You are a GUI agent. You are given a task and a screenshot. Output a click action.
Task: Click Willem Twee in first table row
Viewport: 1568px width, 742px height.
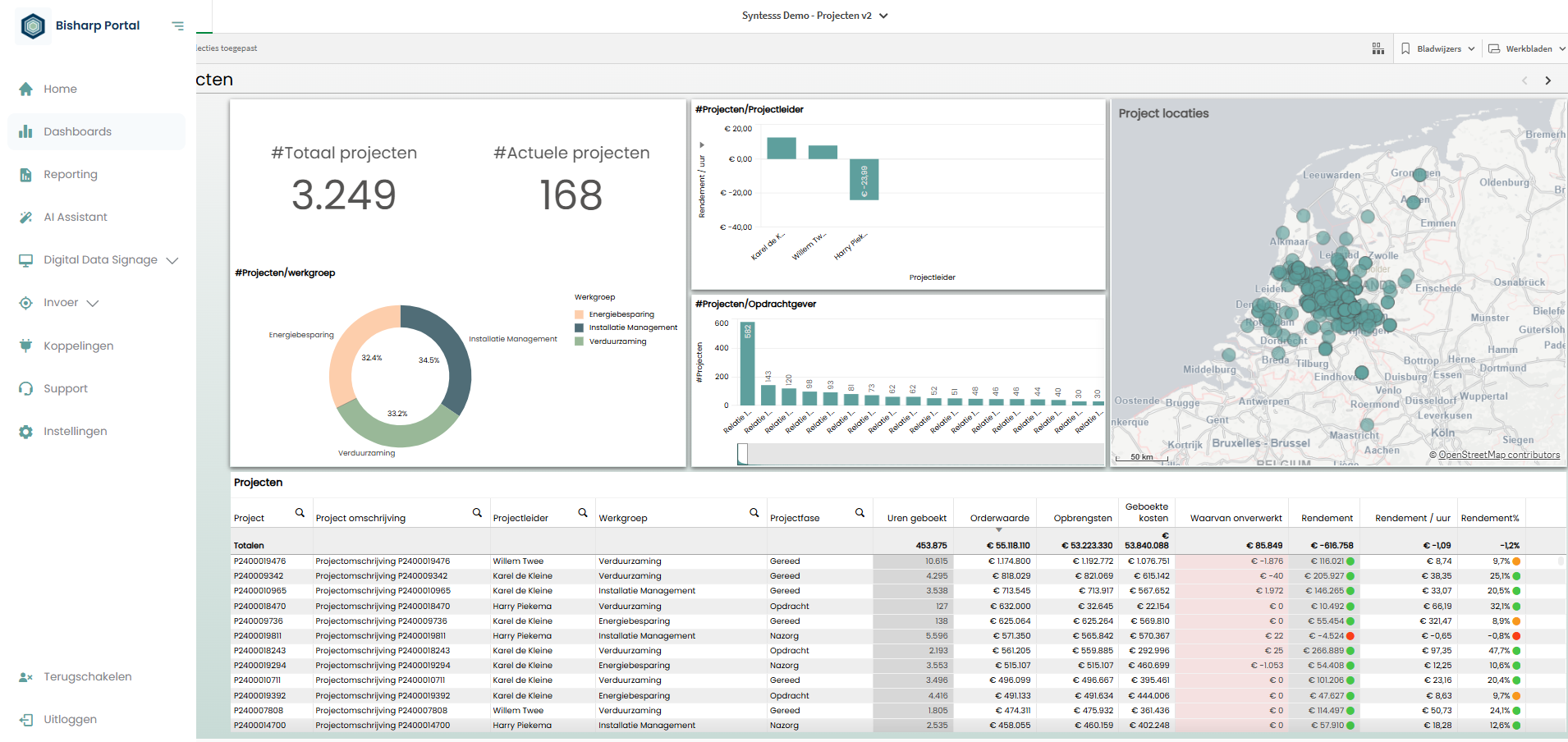tap(518, 561)
